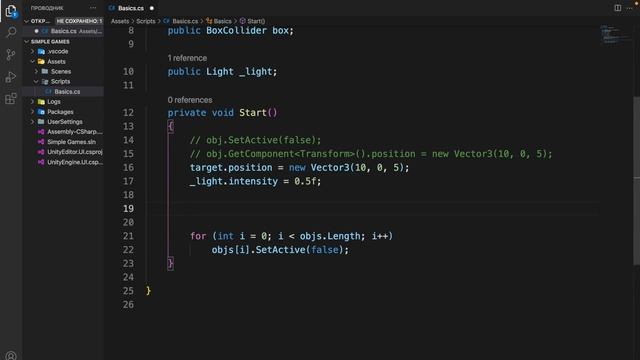This screenshot has width=640, height=360.
Task: Click the editor vertical scrollbar
Action: coord(636,180)
